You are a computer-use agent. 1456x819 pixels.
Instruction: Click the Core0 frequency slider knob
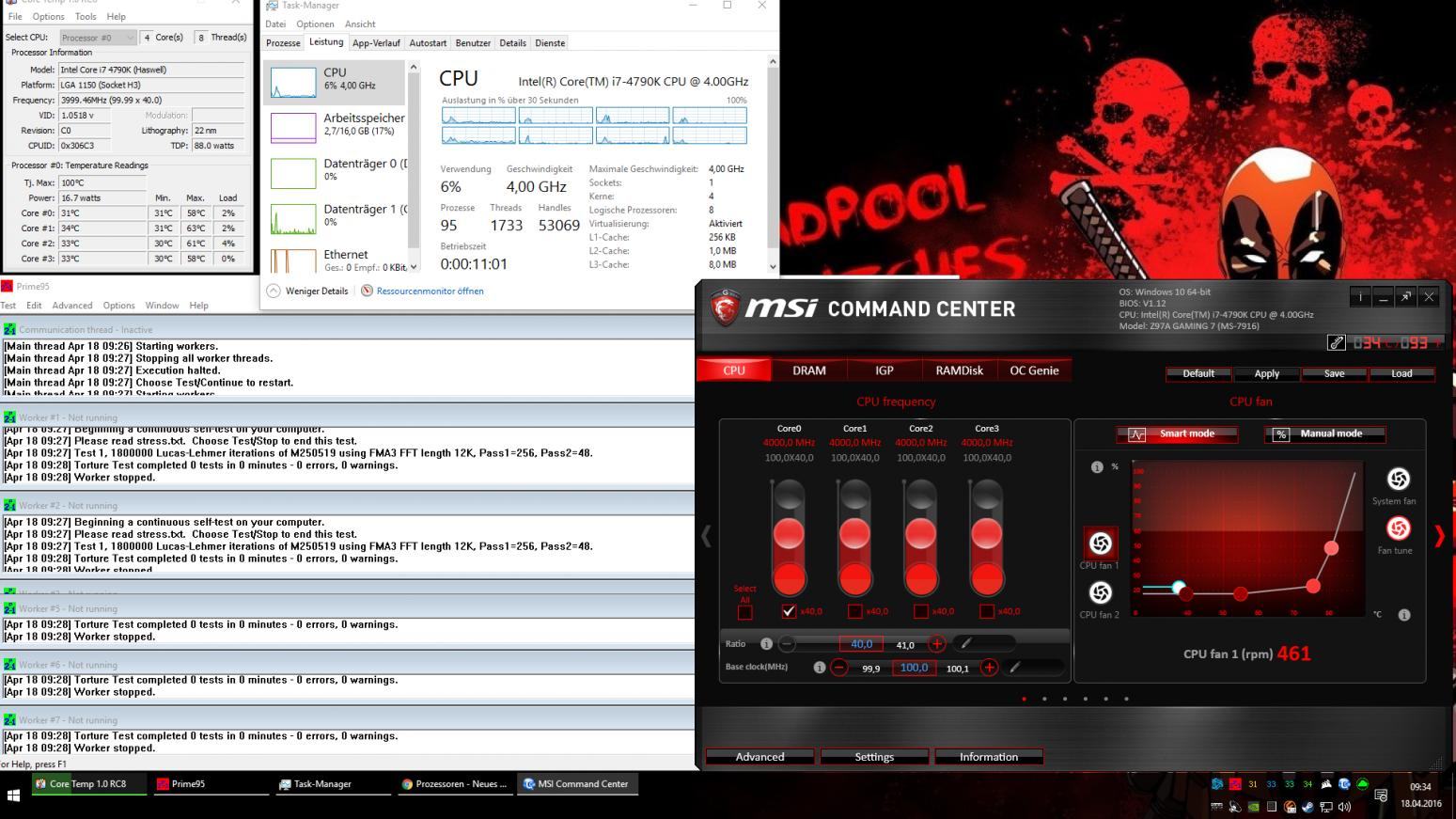pyautogui.click(x=789, y=533)
